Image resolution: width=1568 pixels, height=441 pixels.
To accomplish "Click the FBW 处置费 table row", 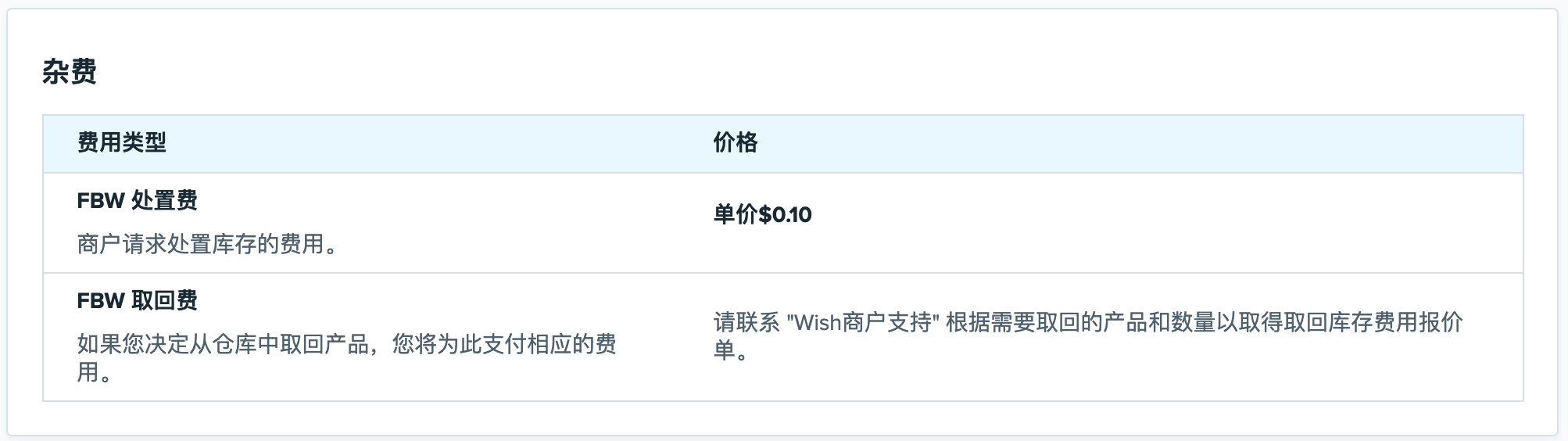I will click(x=782, y=223).
